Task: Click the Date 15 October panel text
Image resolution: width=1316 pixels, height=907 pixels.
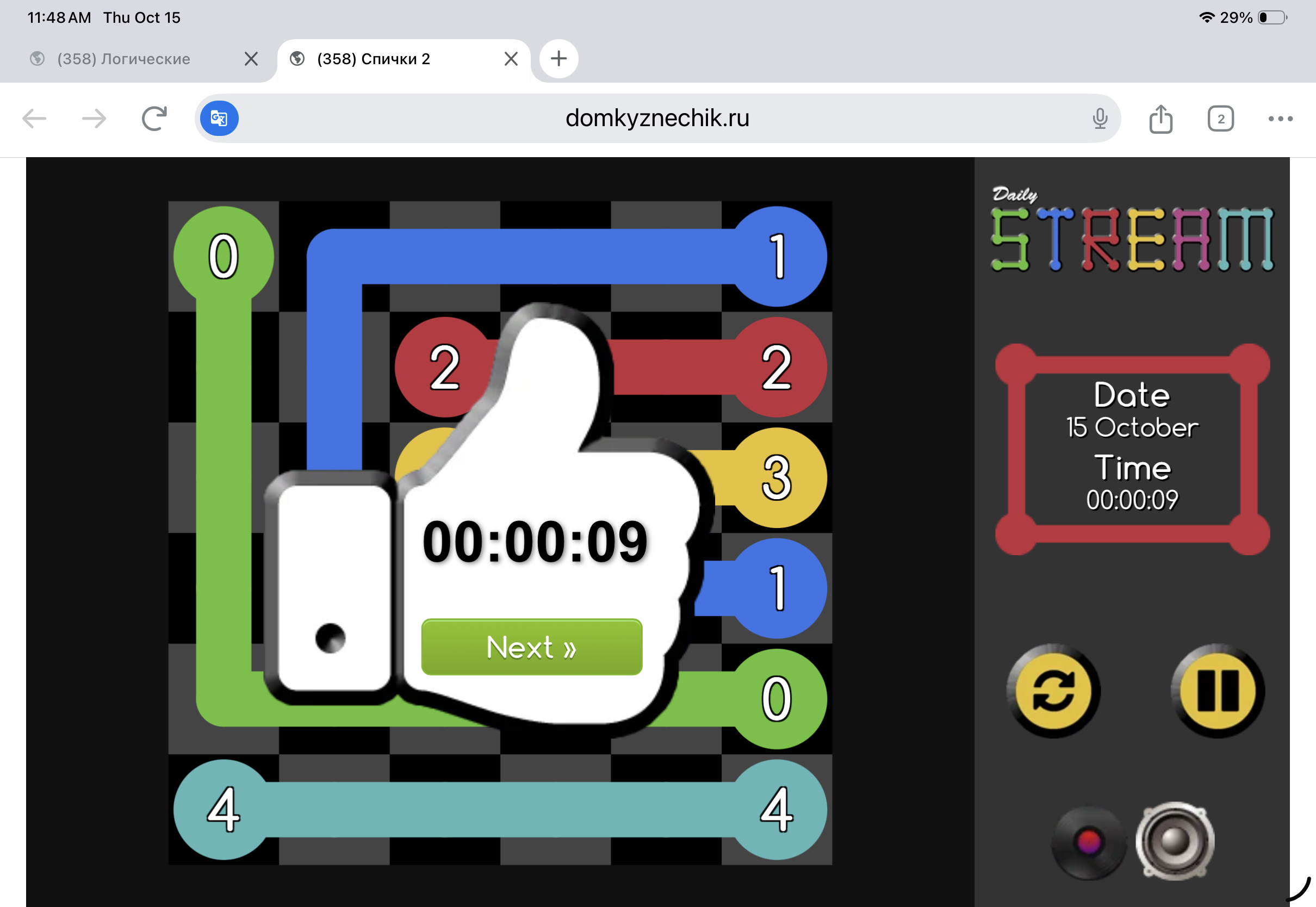Action: 1132,411
